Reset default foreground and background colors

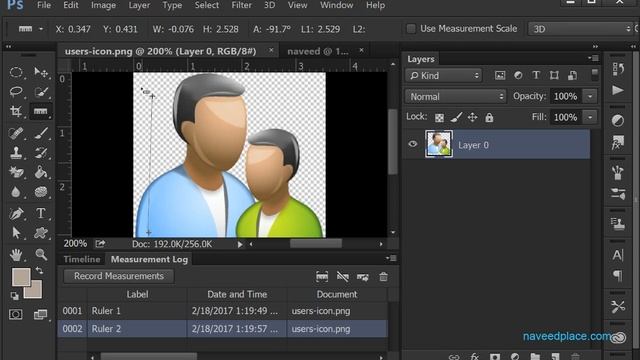coord(14,296)
